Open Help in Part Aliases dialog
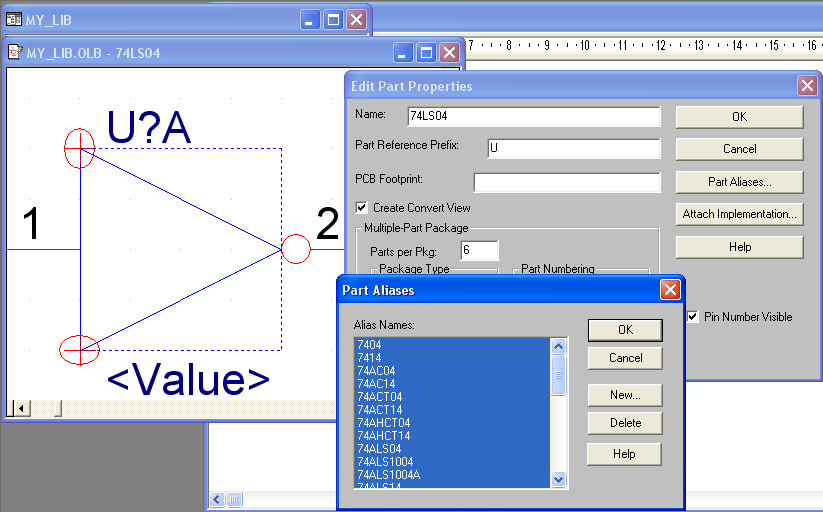This screenshot has height=512, width=823. [x=624, y=454]
